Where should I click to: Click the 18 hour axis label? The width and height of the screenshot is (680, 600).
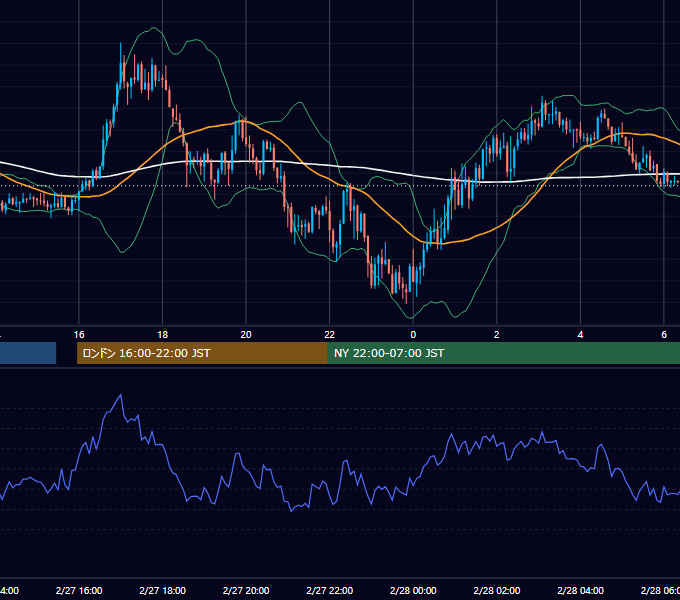162,334
